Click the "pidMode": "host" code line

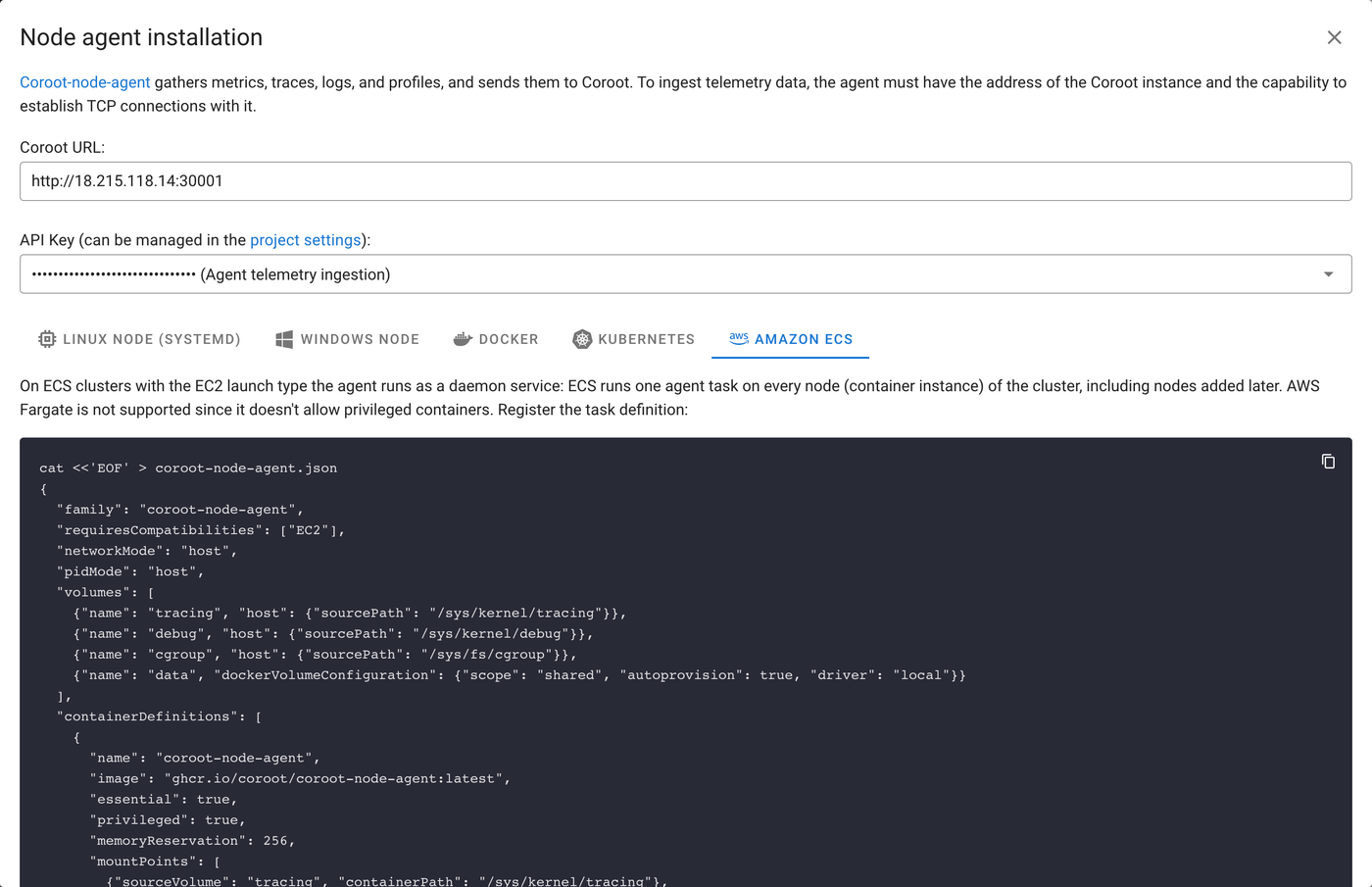pos(130,571)
